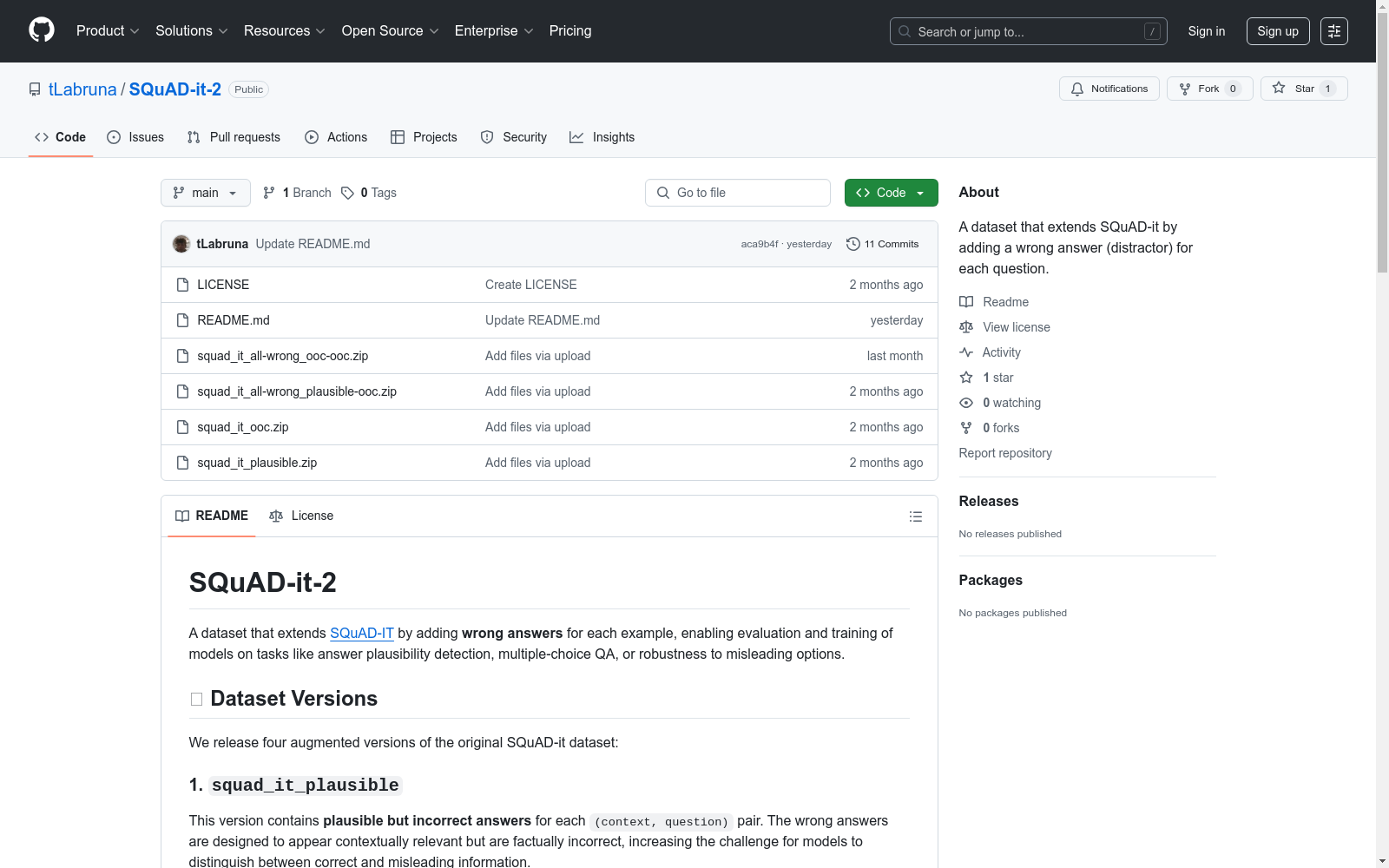Image resolution: width=1389 pixels, height=868 pixels.
Task: Open the GitHub home logo
Action: (42, 30)
